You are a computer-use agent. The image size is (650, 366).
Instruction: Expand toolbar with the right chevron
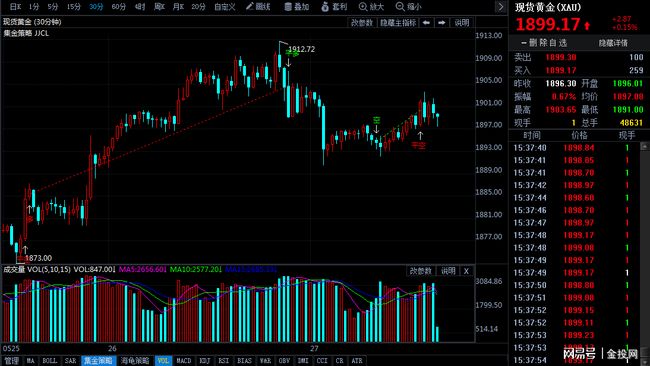[x=501, y=7]
